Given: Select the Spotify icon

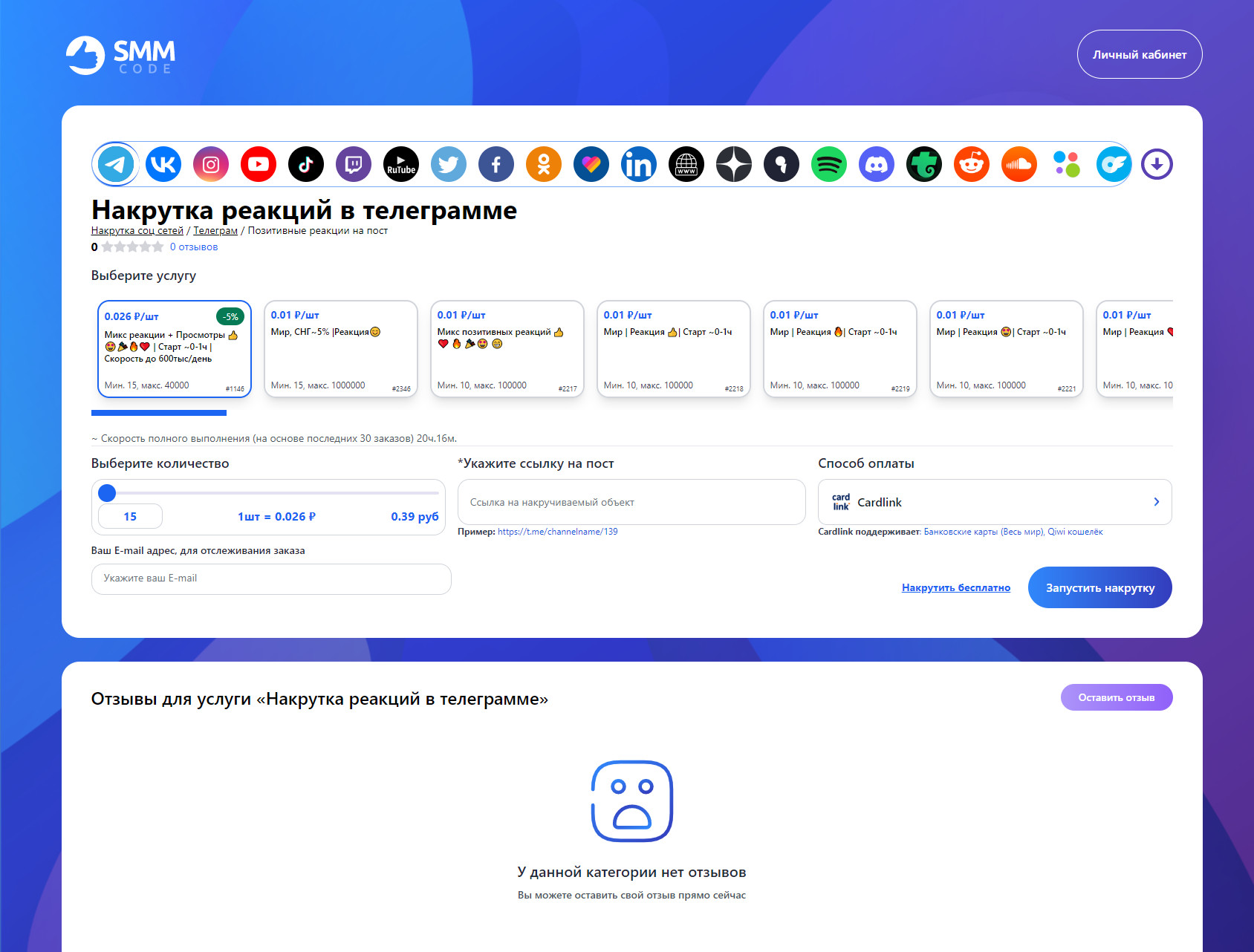Looking at the screenshot, I should (x=829, y=164).
